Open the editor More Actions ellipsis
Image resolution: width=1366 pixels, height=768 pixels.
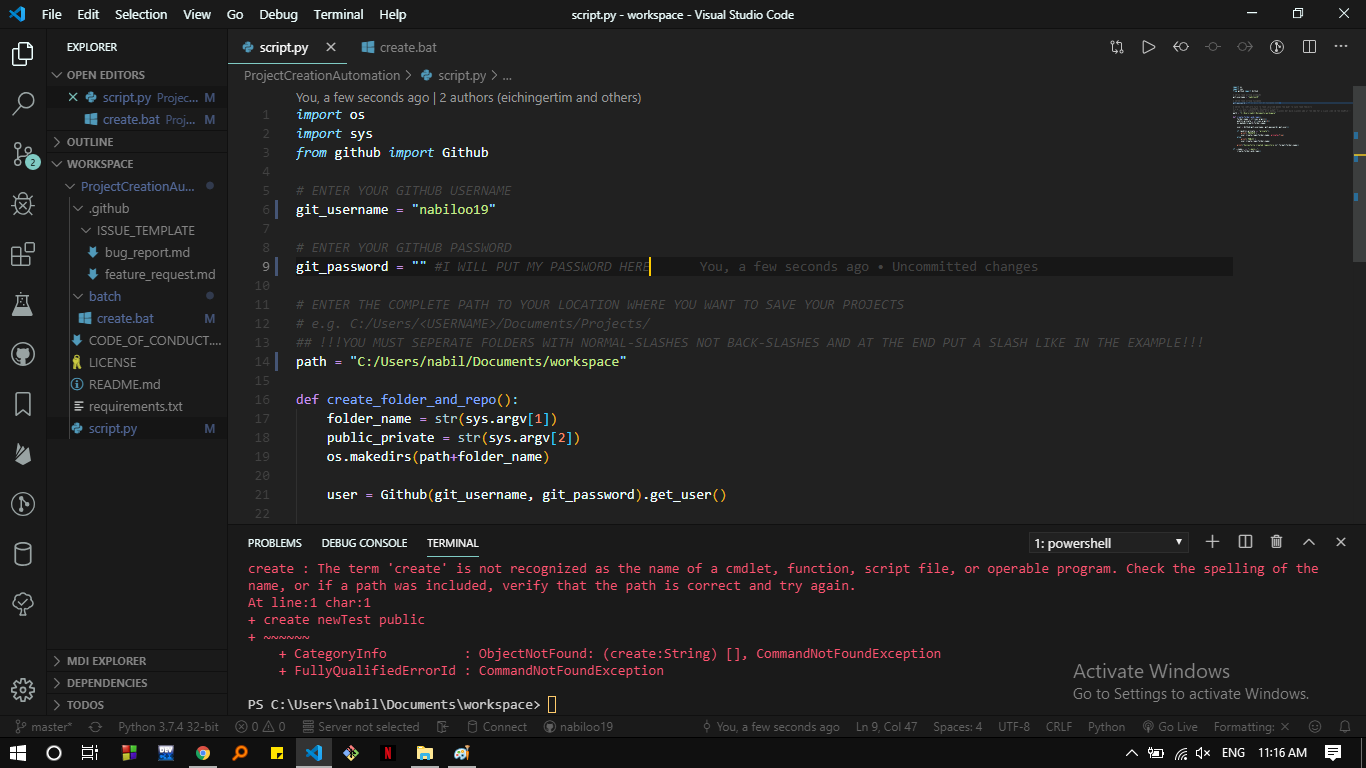1341,47
